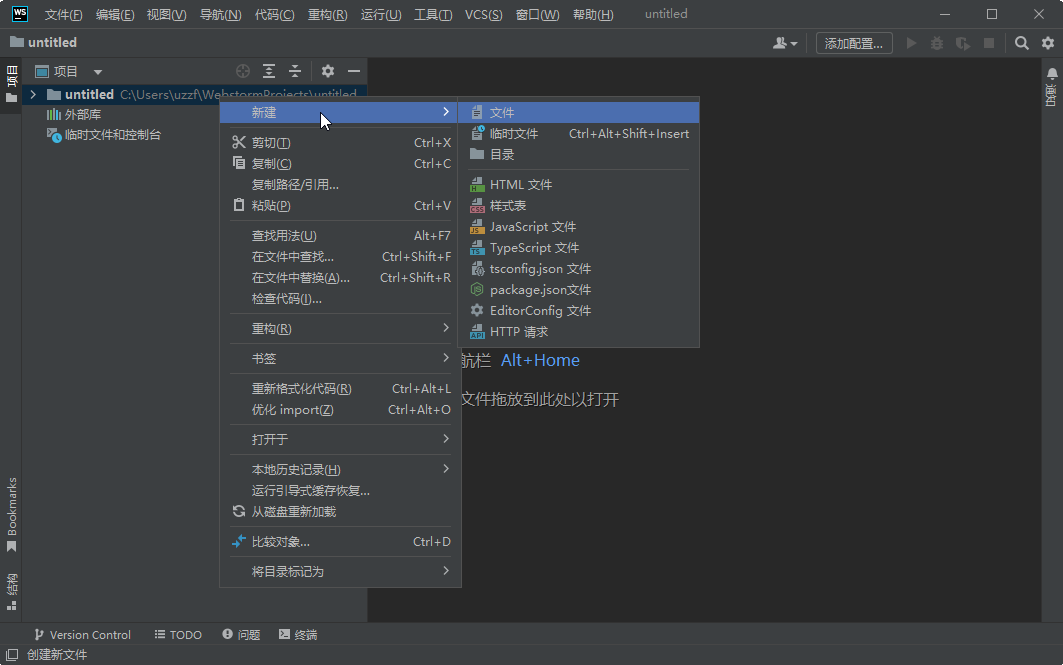Image resolution: width=1063 pixels, height=665 pixels.
Task: Select 优化 import(Z) menu entry
Action: 340,409
